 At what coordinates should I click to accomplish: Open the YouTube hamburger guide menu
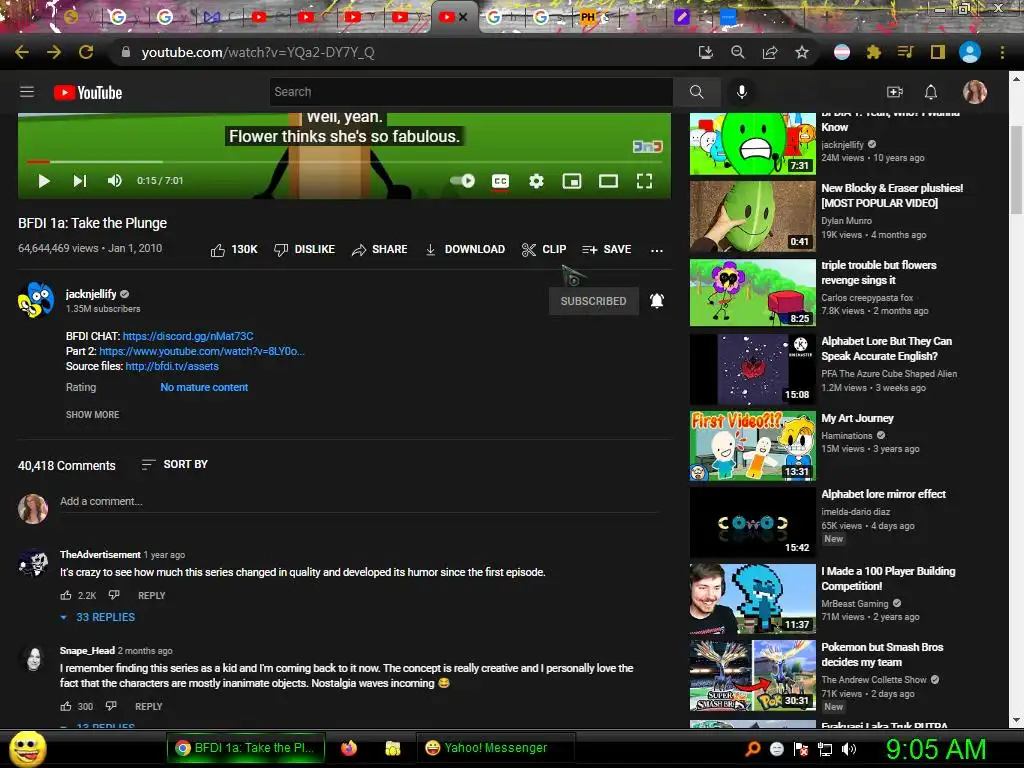coord(27,92)
